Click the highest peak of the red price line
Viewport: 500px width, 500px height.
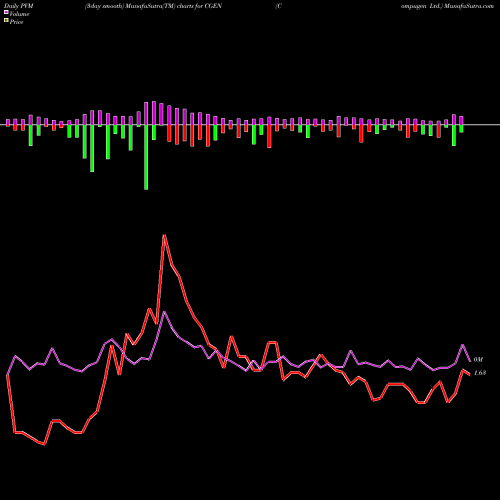[164, 236]
